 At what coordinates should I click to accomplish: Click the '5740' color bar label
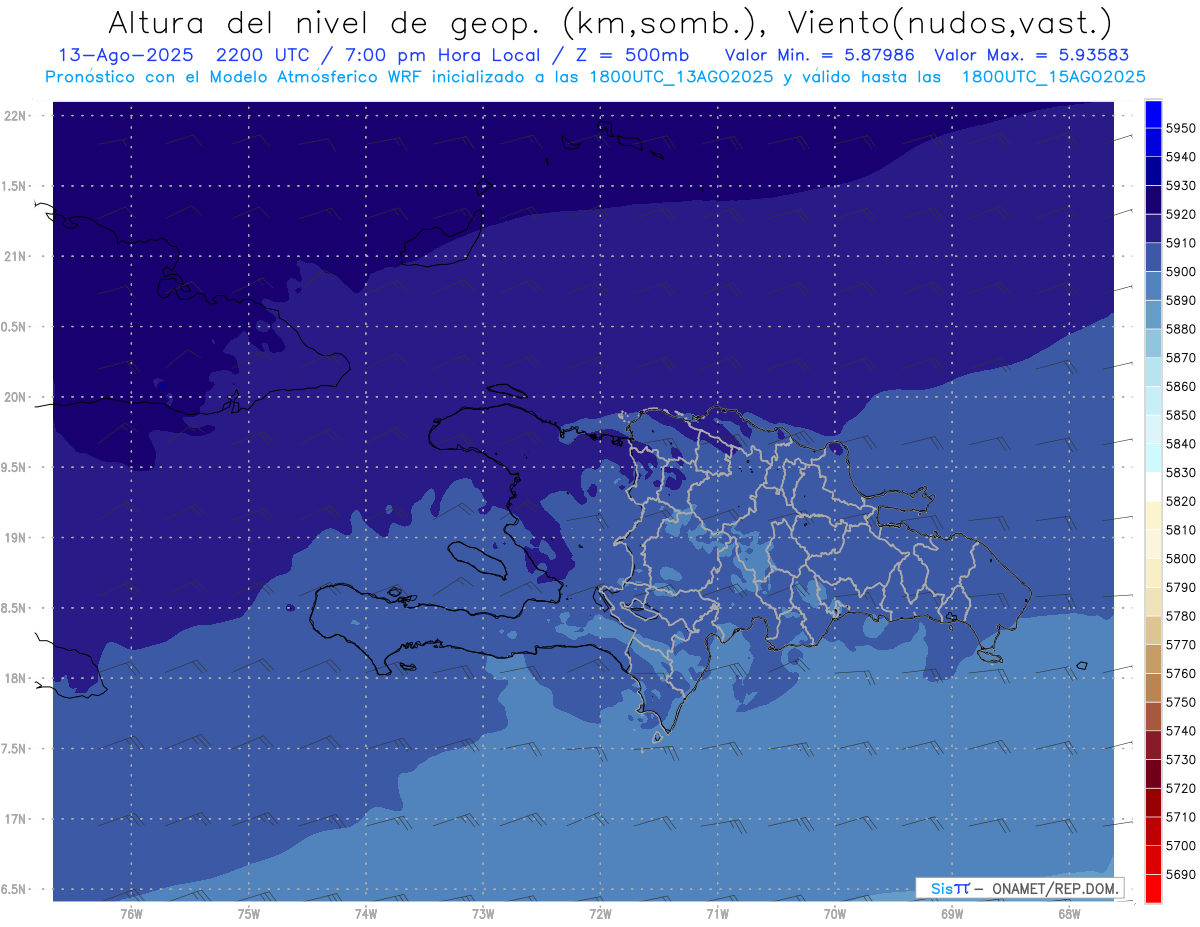1181,730
